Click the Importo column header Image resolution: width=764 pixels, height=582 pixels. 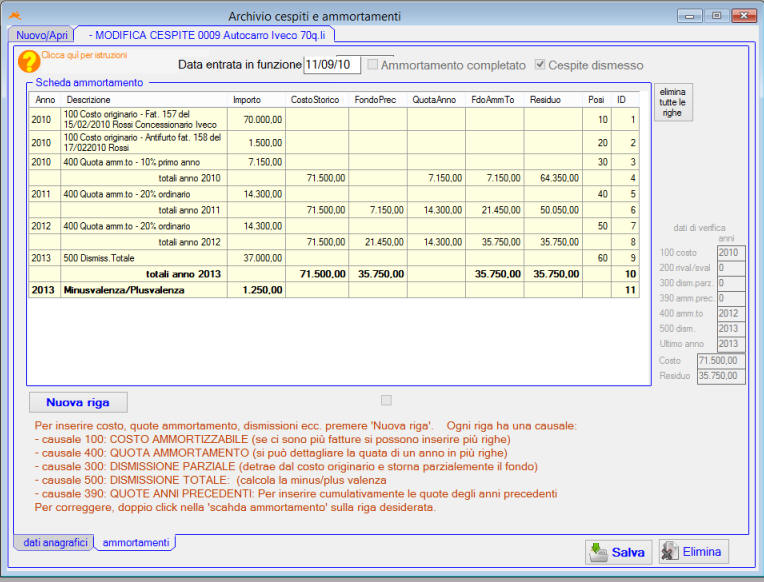coord(256,99)
